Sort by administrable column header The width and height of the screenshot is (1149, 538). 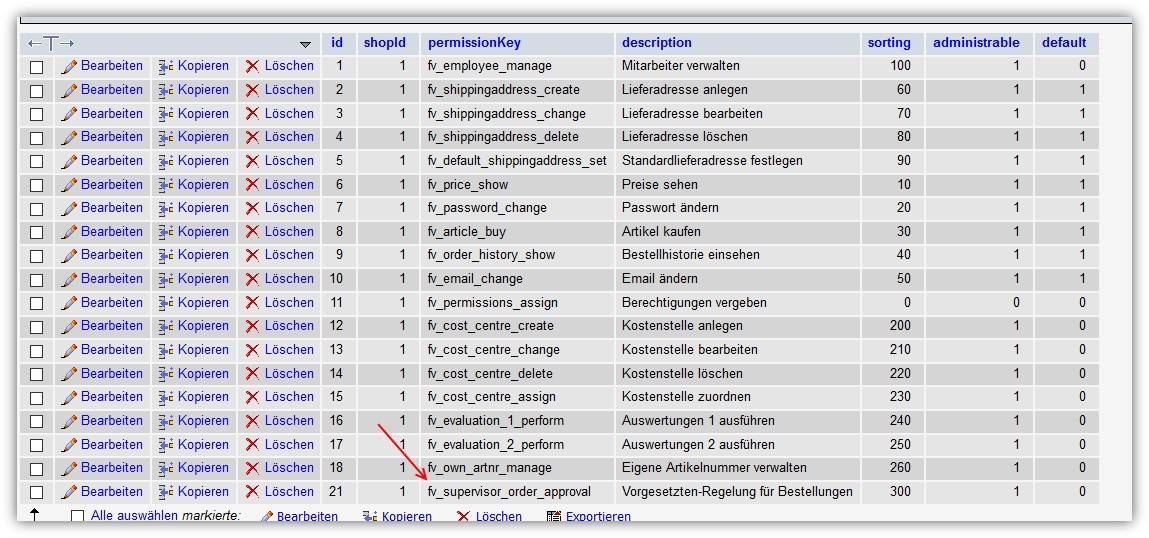point(976,43)
